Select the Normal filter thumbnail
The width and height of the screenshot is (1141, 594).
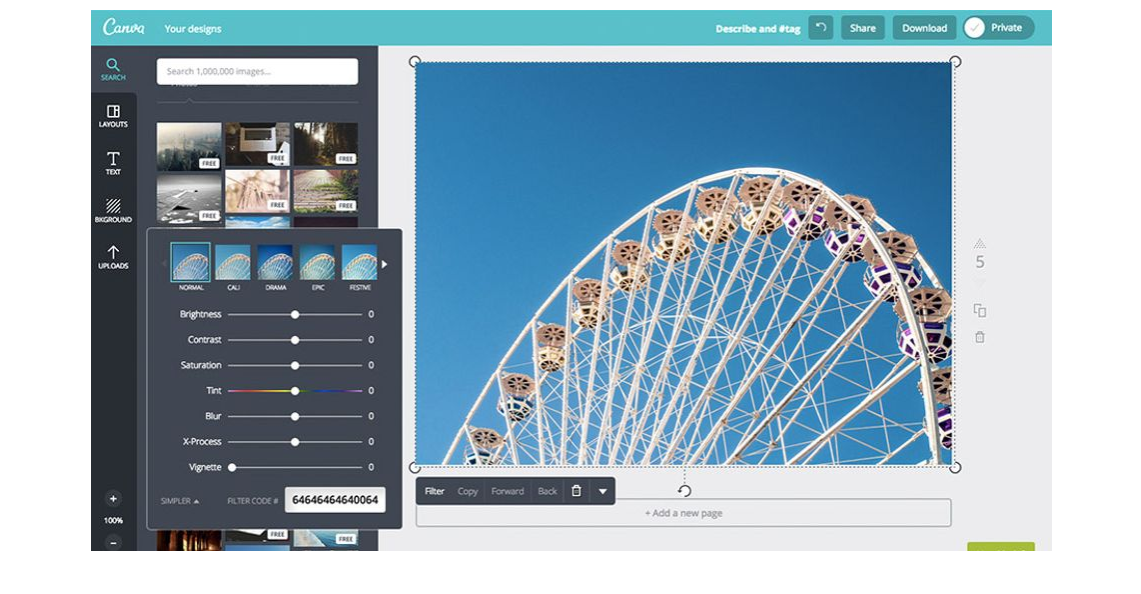191,262
